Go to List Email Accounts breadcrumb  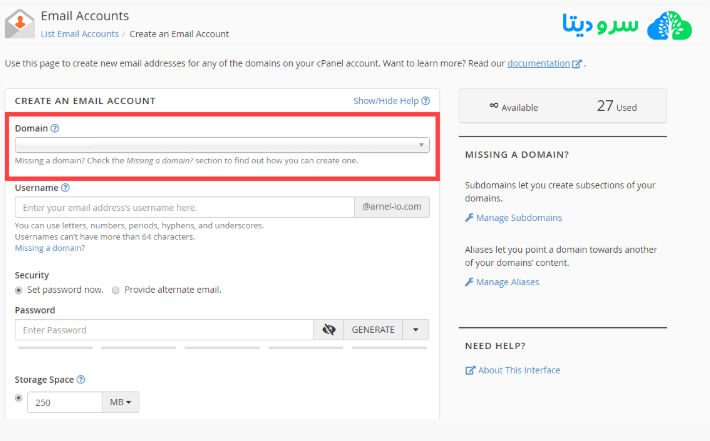pos(78,34)
